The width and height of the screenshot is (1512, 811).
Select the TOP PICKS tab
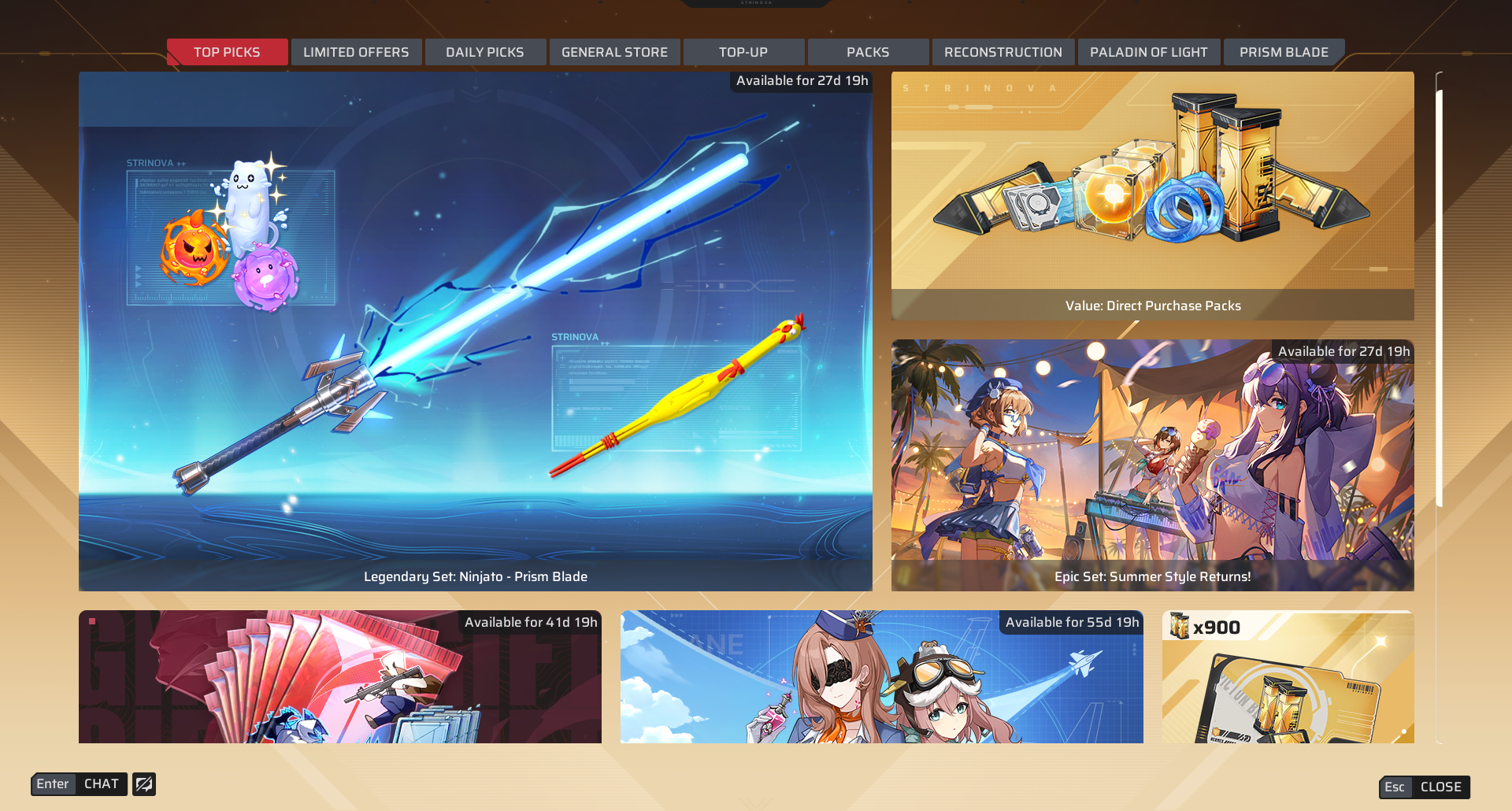click(227, 52)
